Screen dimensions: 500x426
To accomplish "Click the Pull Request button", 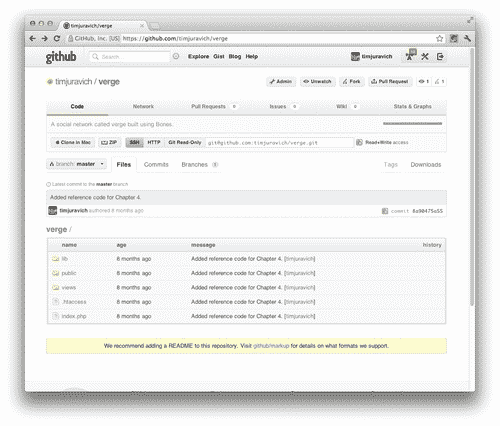I will click(x=390, y=81).
